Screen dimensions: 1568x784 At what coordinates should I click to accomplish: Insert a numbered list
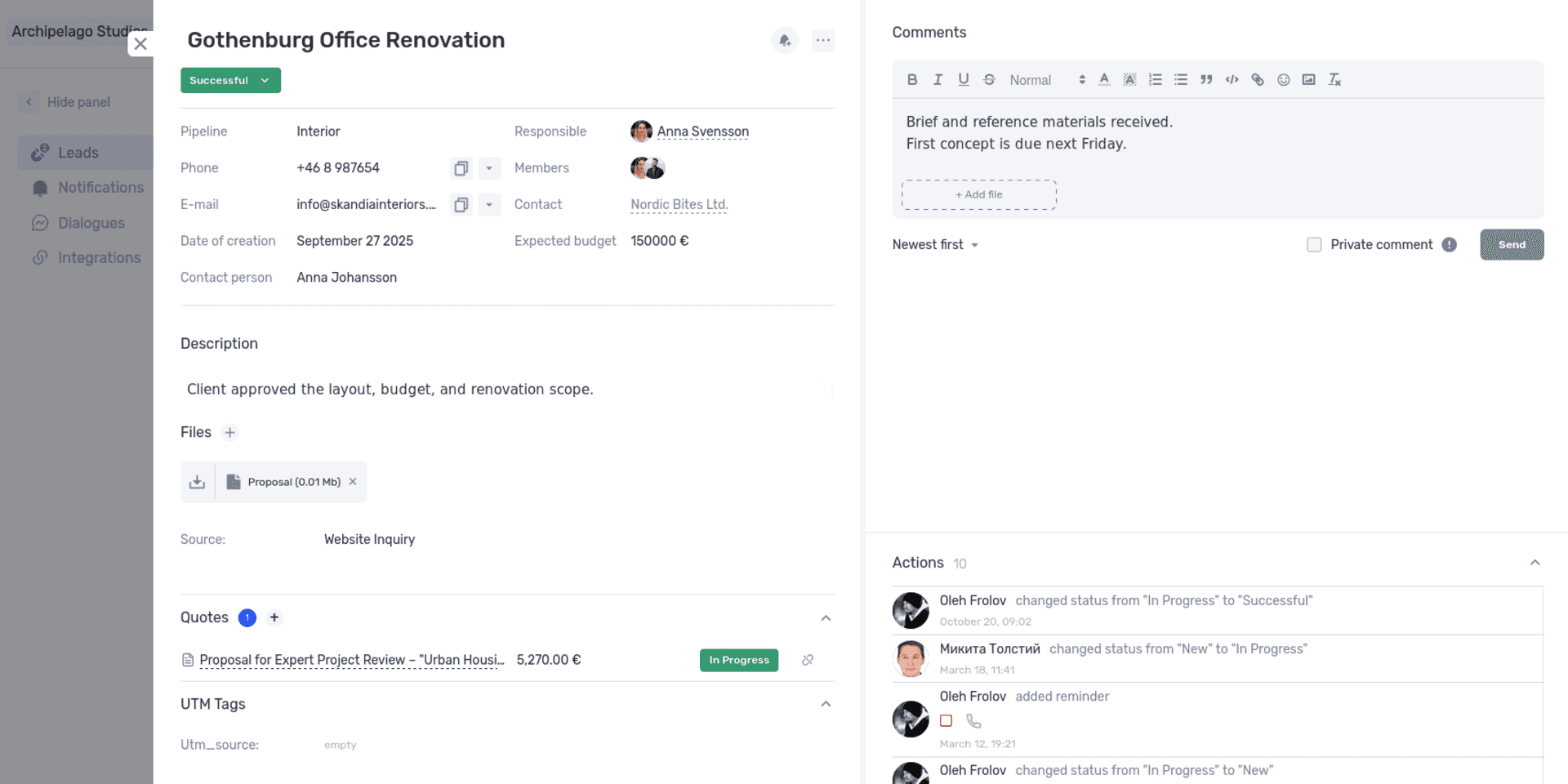tap(1155, 79)
